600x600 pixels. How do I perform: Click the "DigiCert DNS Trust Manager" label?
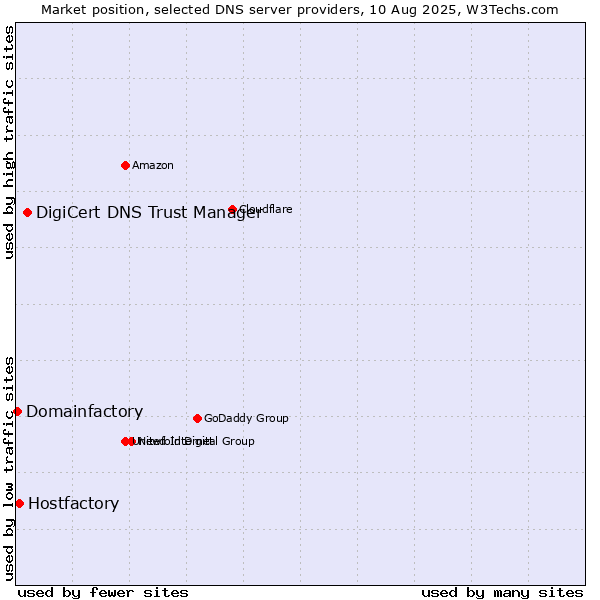pos(149,212)
